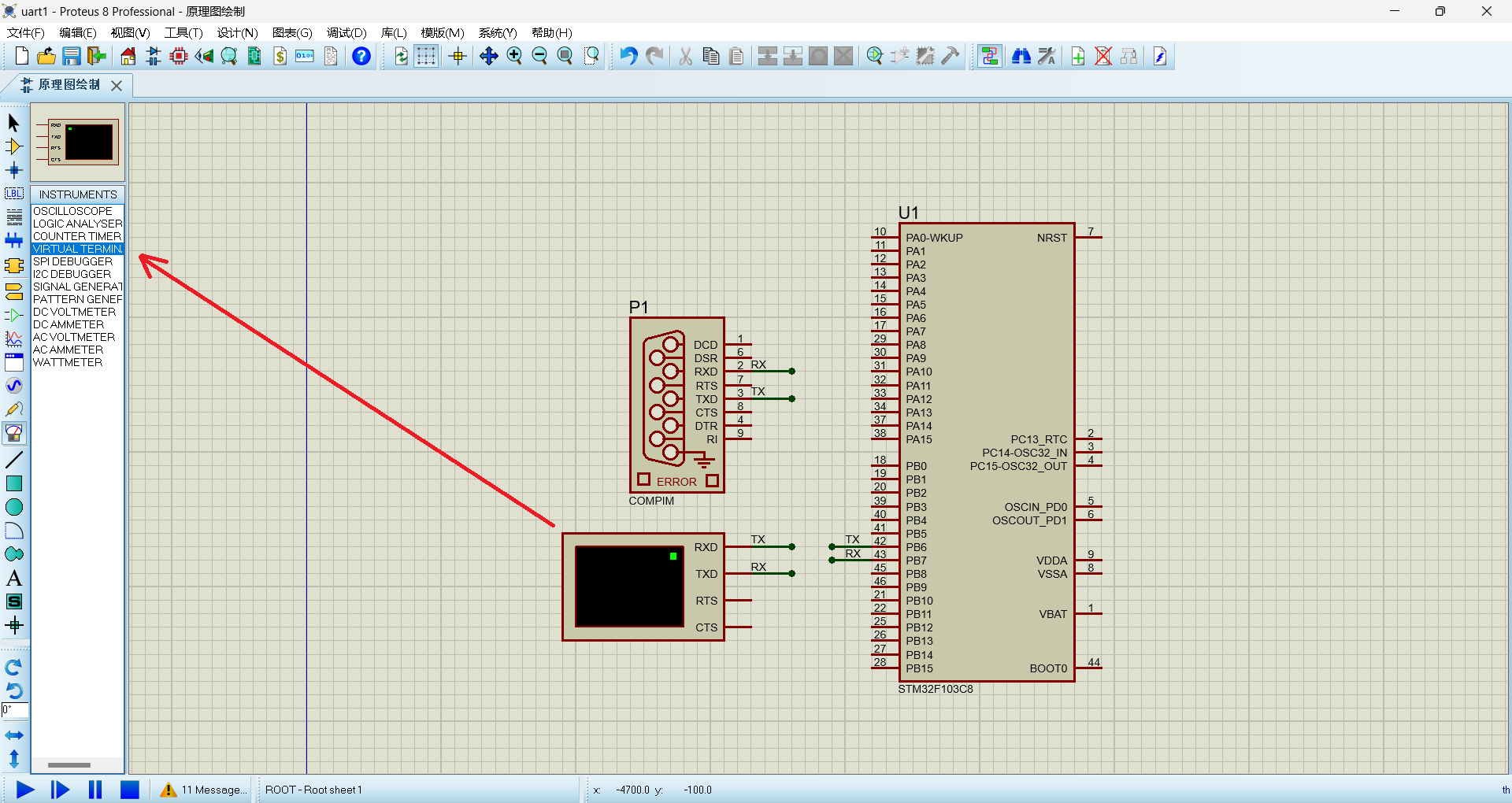1512x803 pixels.
Task: Select DC VOLTMETER in the instruments list
Action: click(x=77, y=312)
